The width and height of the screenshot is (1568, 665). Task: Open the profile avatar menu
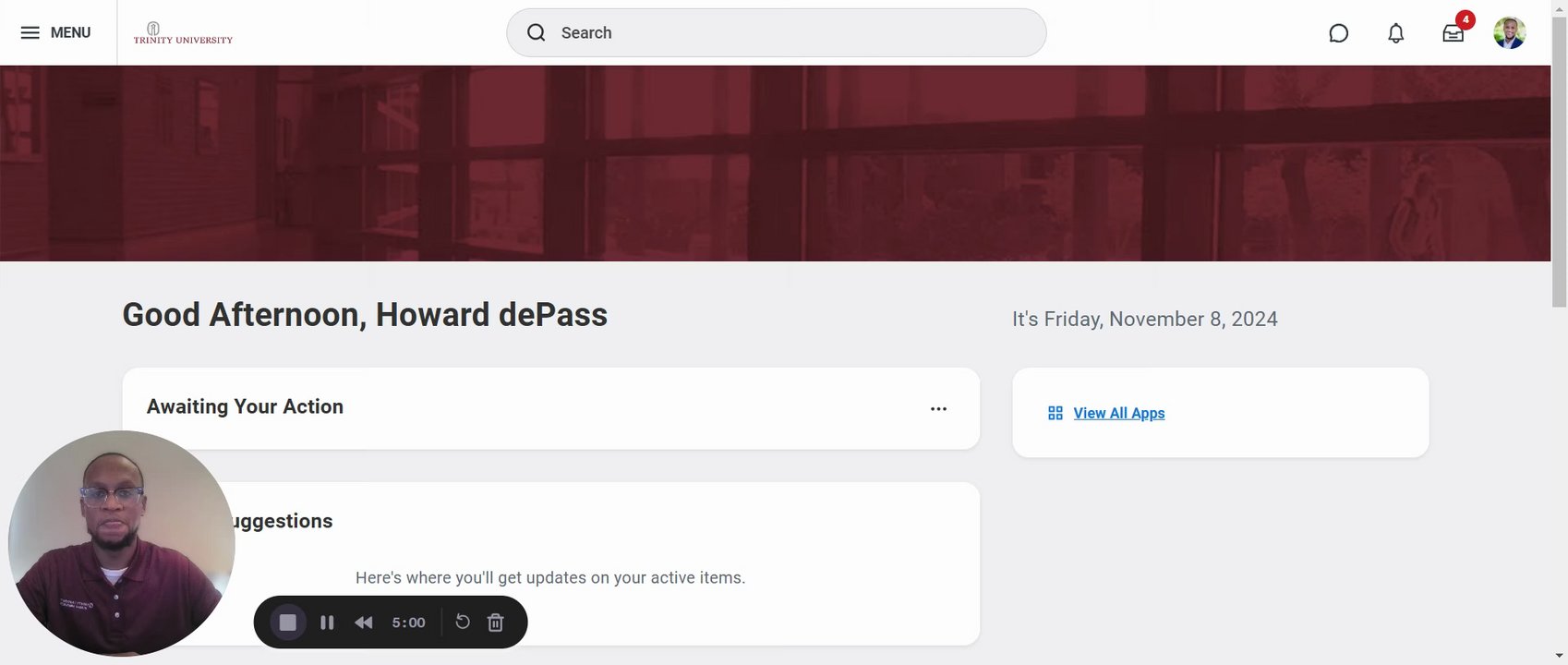(1509, 33)
